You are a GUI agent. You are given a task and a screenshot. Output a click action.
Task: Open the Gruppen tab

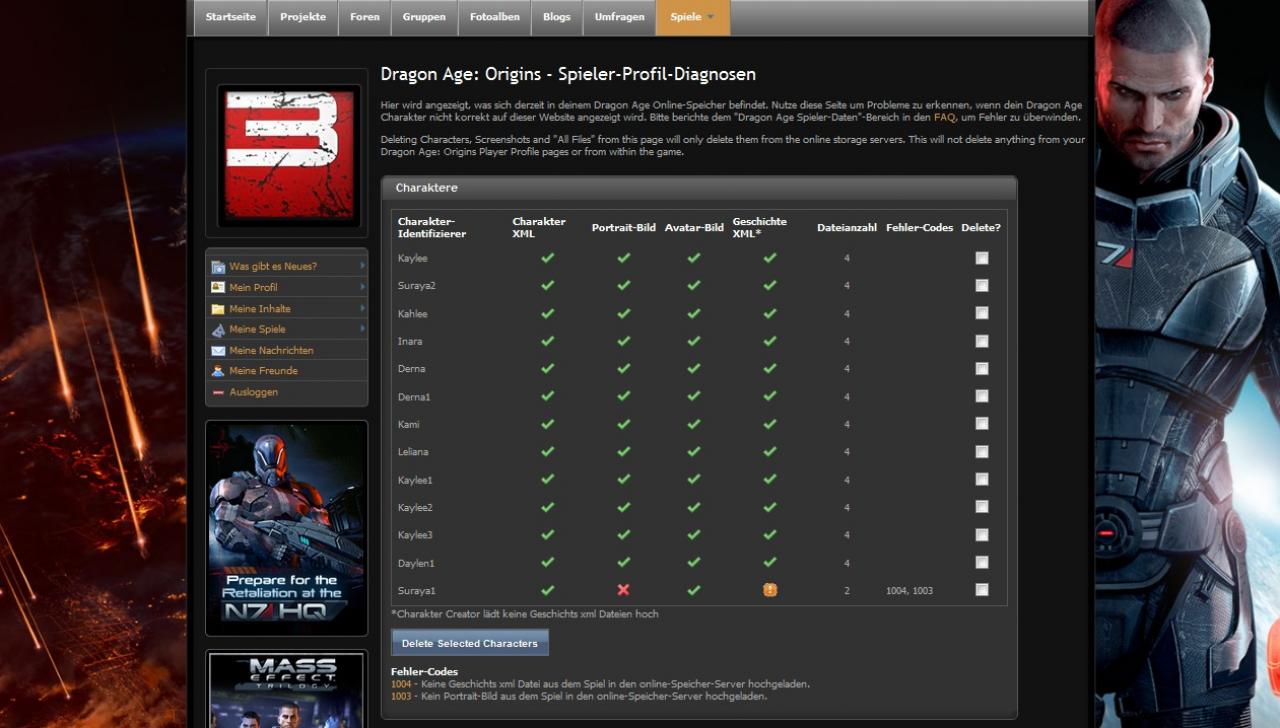(x=424, y=17)
